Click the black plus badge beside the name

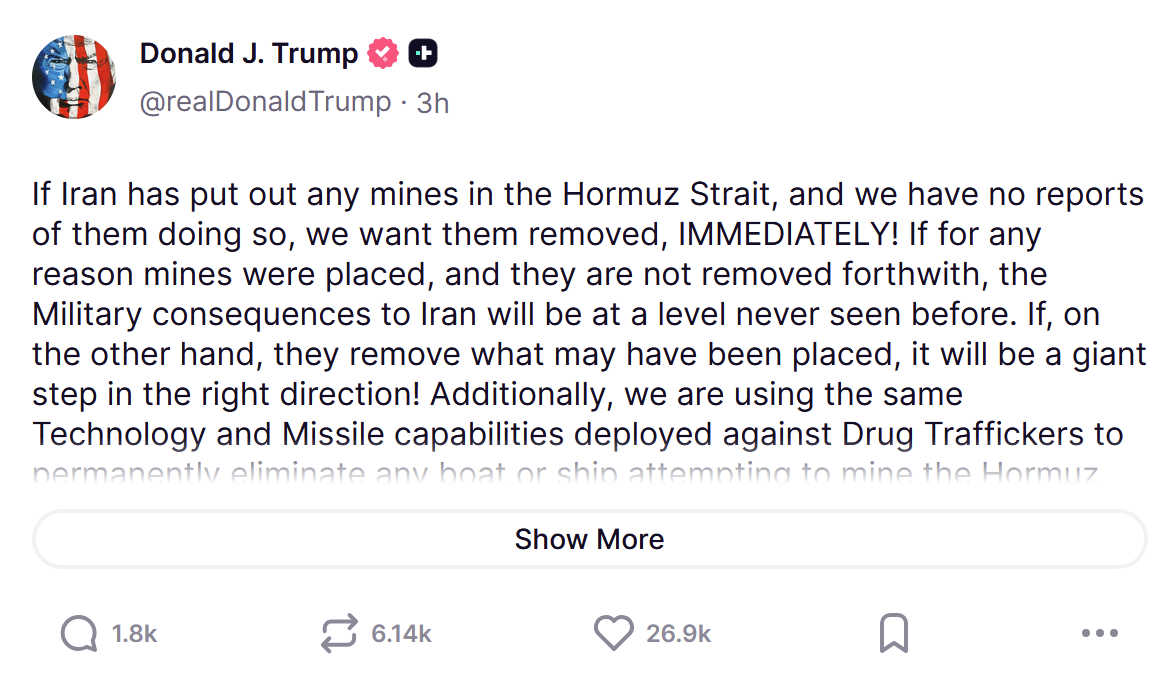coord(423,53)
